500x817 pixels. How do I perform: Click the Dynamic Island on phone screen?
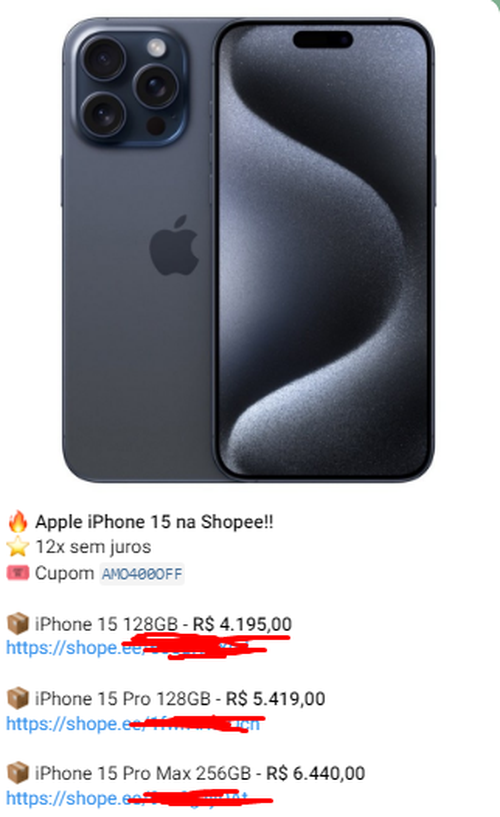[323, 40]
